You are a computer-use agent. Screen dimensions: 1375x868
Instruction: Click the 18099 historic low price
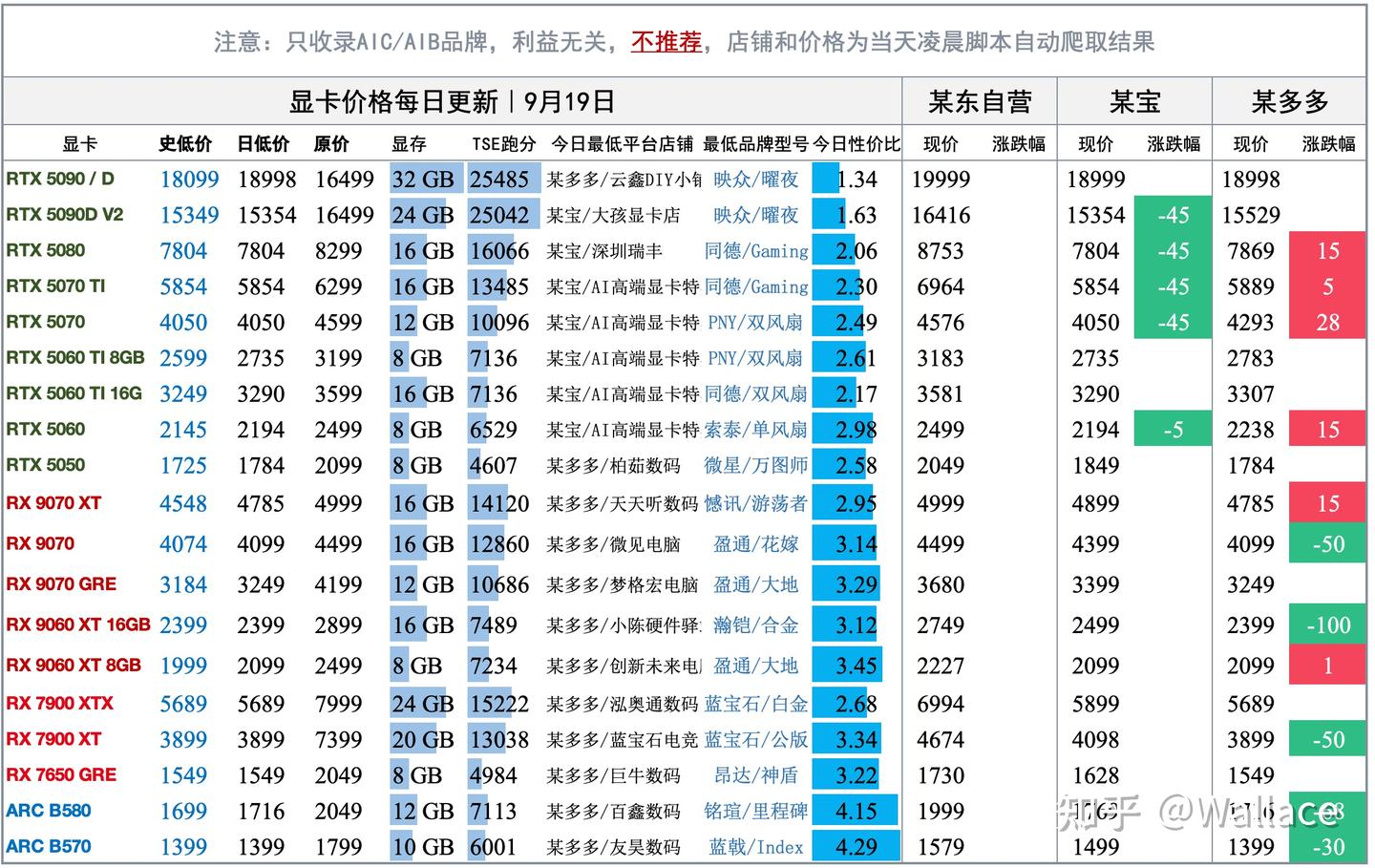click(189, 180)
